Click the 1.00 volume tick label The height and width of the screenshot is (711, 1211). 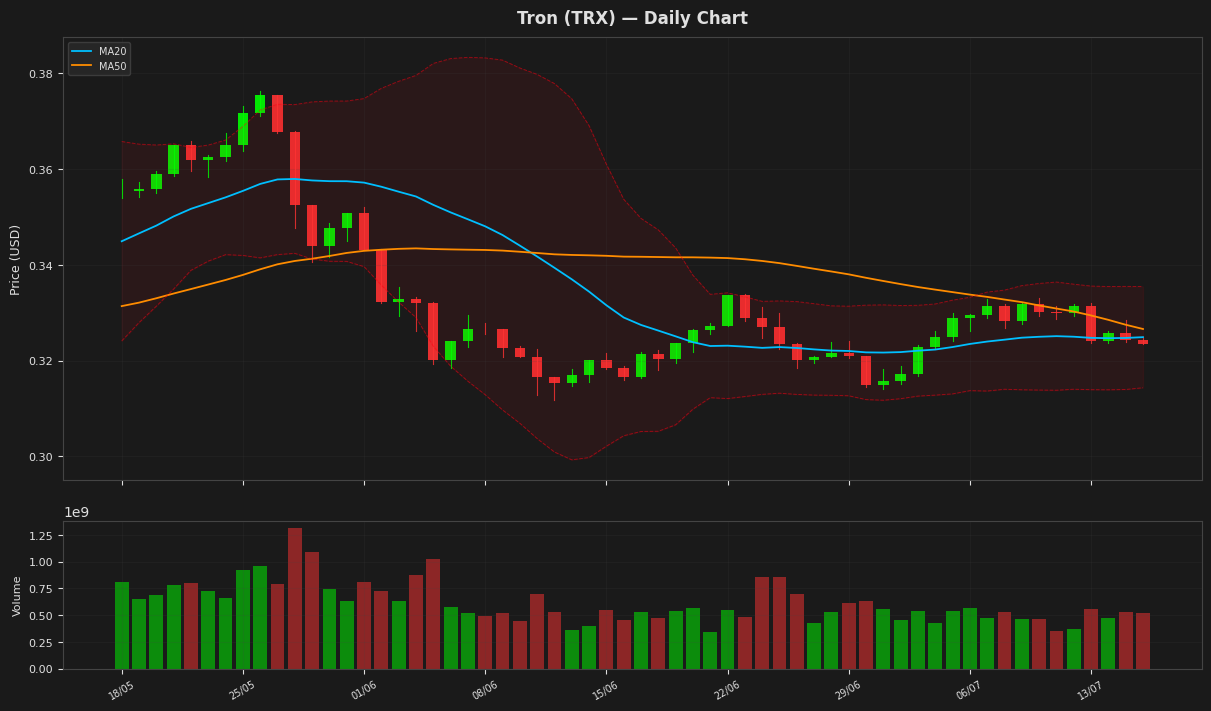tap(41, 563)
